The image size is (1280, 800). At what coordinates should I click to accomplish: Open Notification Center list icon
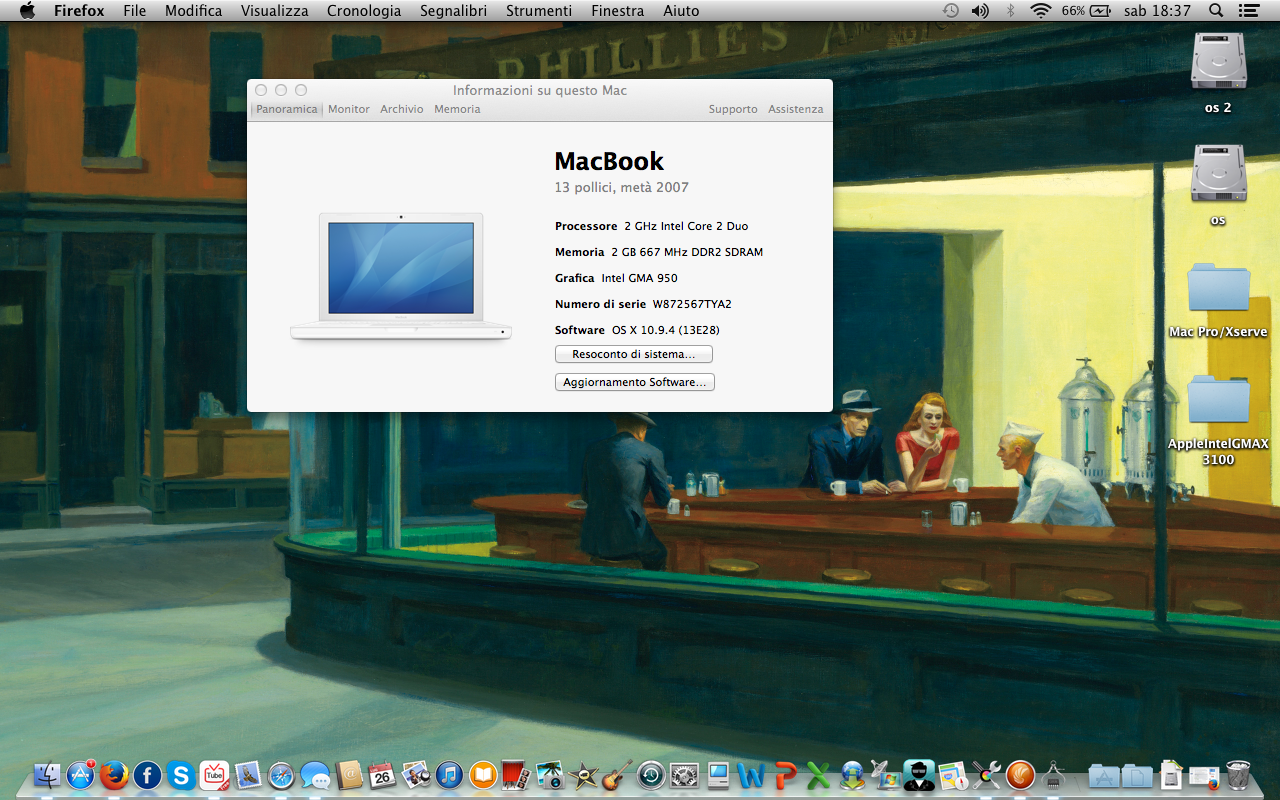[x=1248, y=11]
